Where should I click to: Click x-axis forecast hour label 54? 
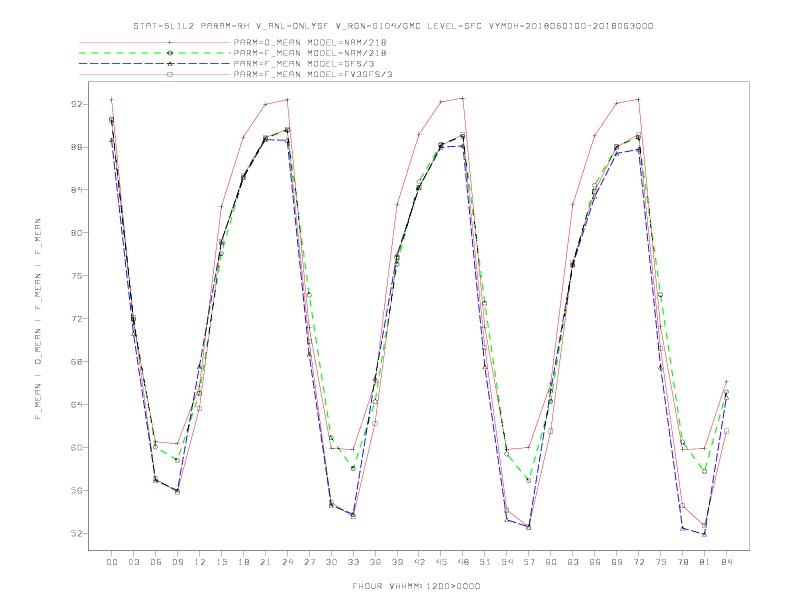507,562
